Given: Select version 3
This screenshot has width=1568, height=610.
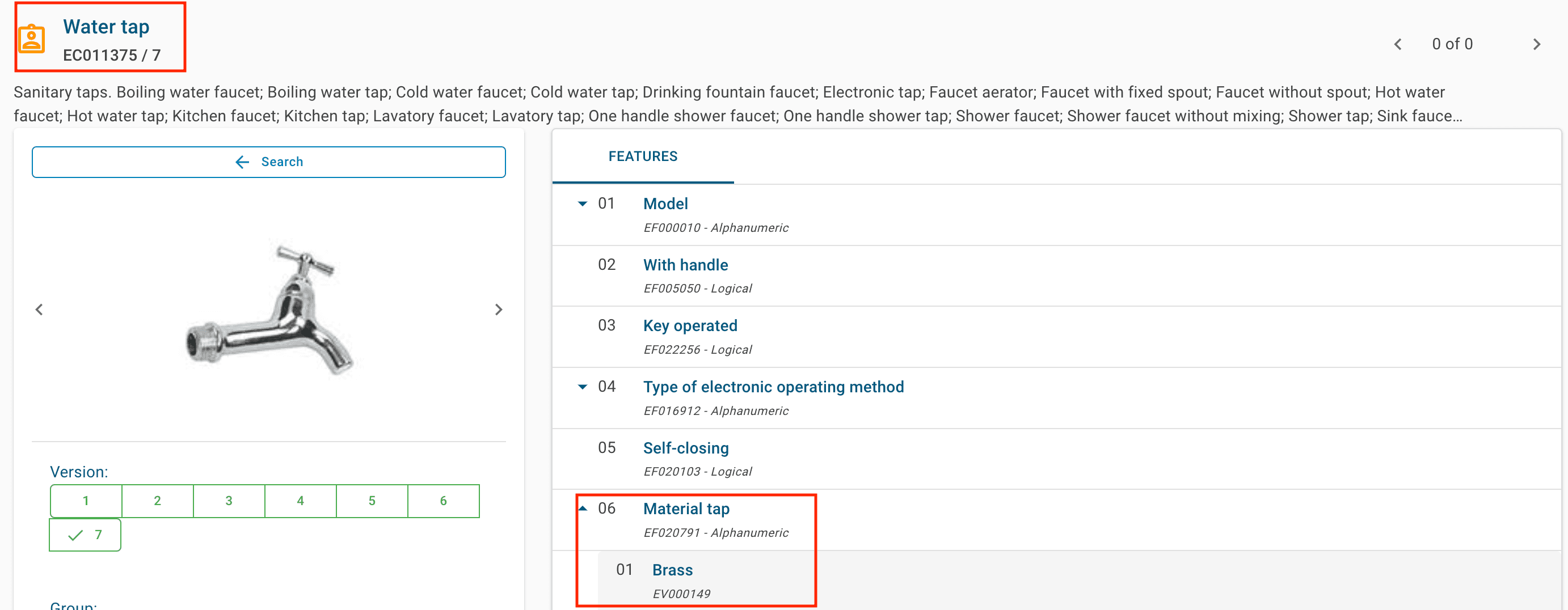Looking at the screenshot, I should [x=229, y=501].
